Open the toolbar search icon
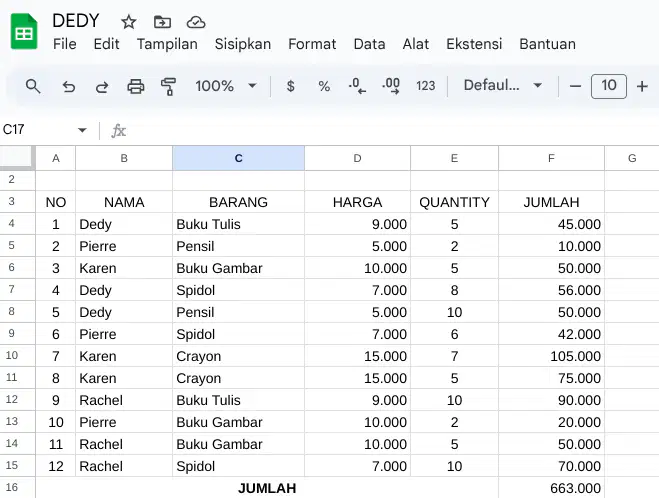Viewport: 659px width, 498px height. click(x=33, y=86)
